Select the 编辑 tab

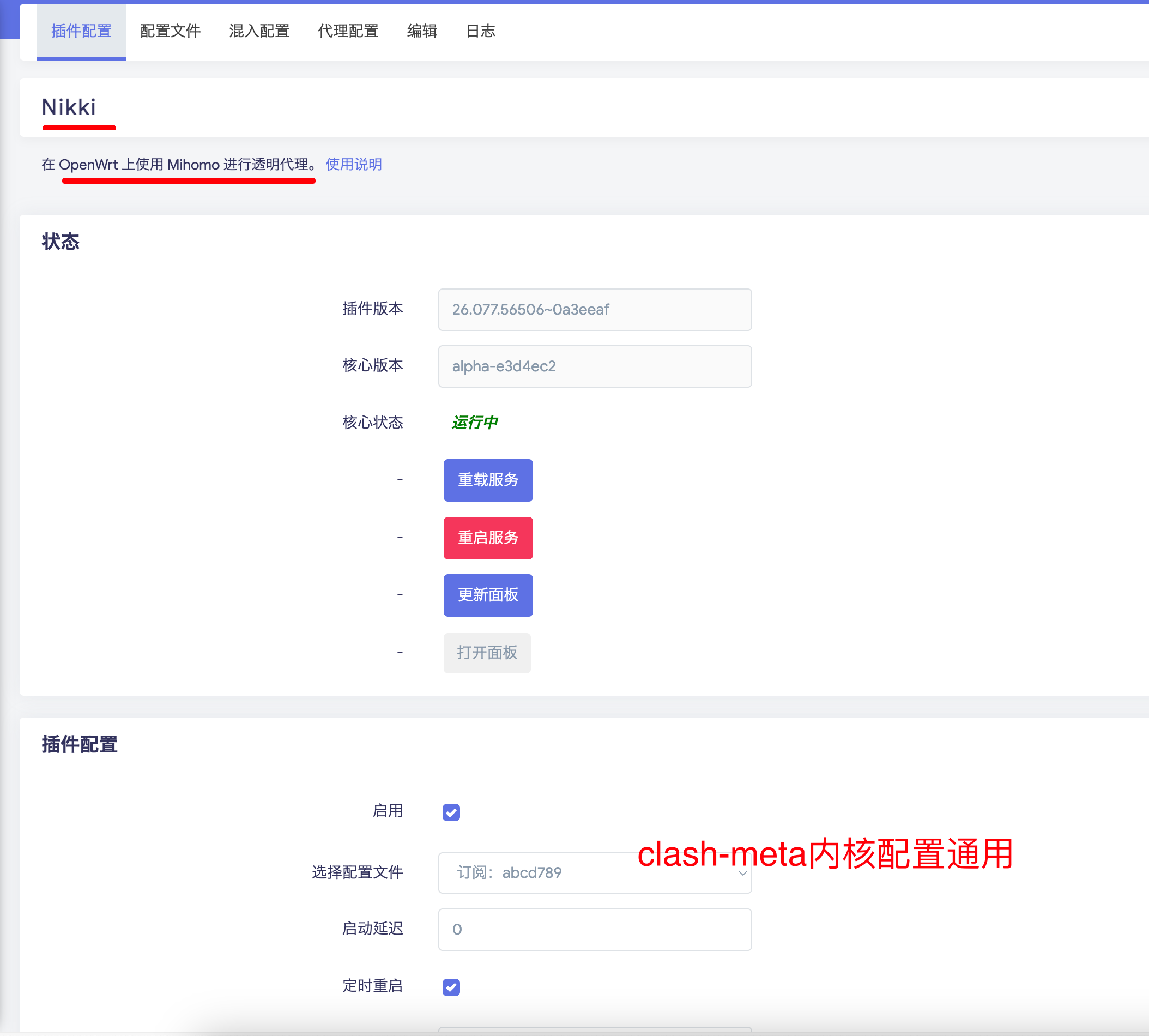(x=422, y=31)
